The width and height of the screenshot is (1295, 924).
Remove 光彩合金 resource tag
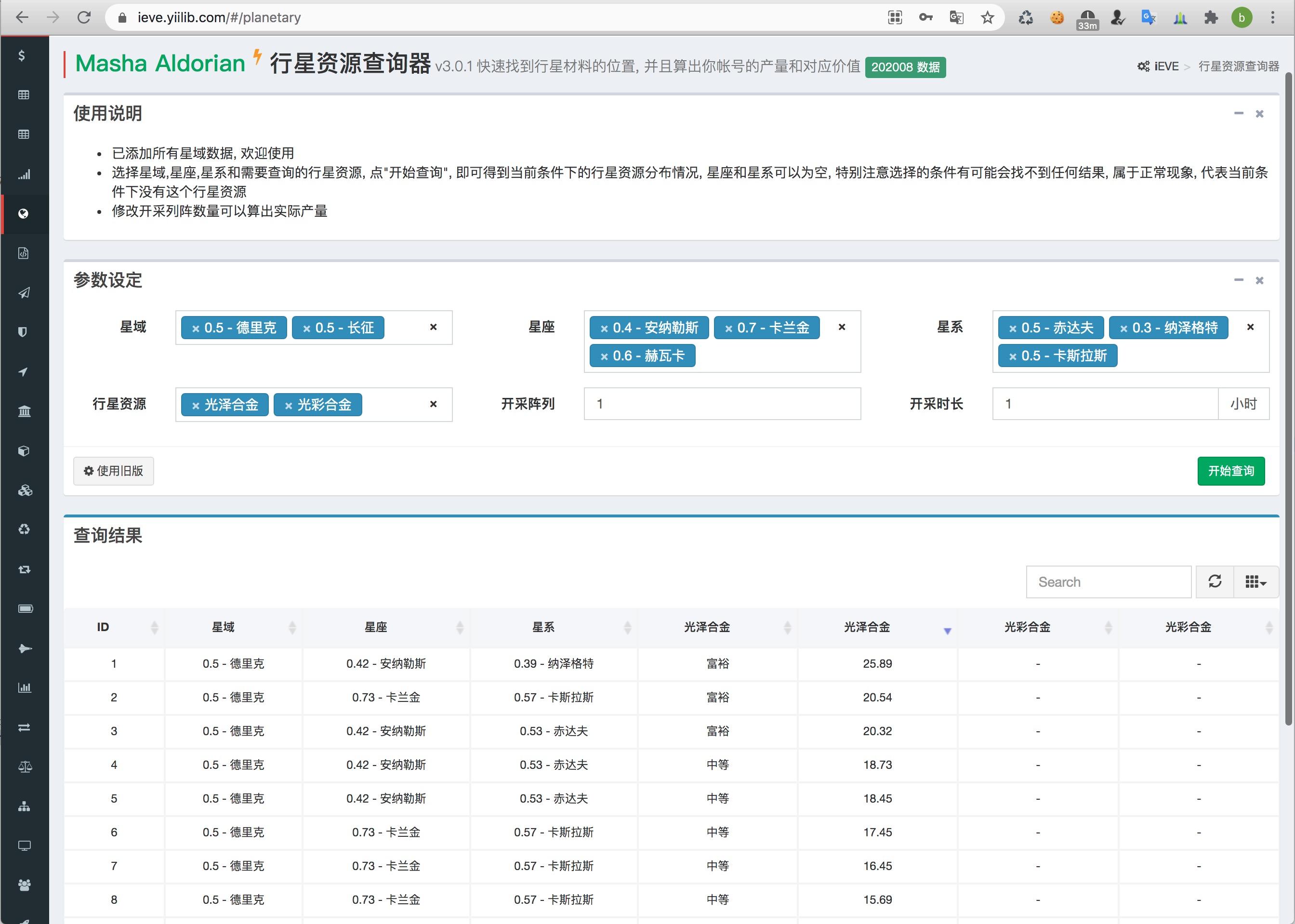[289, 406]
